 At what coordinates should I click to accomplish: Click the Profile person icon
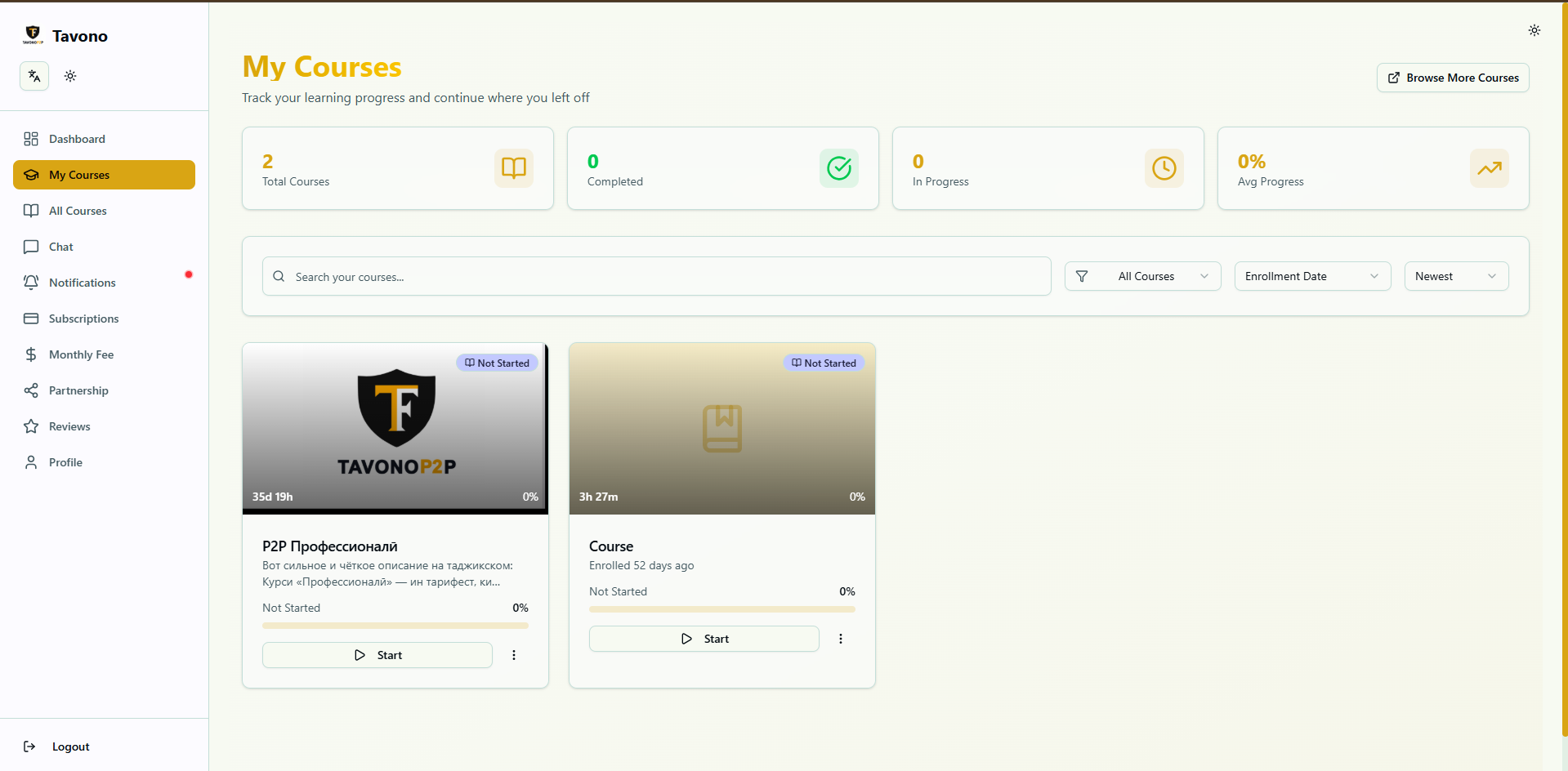[31, 462]
